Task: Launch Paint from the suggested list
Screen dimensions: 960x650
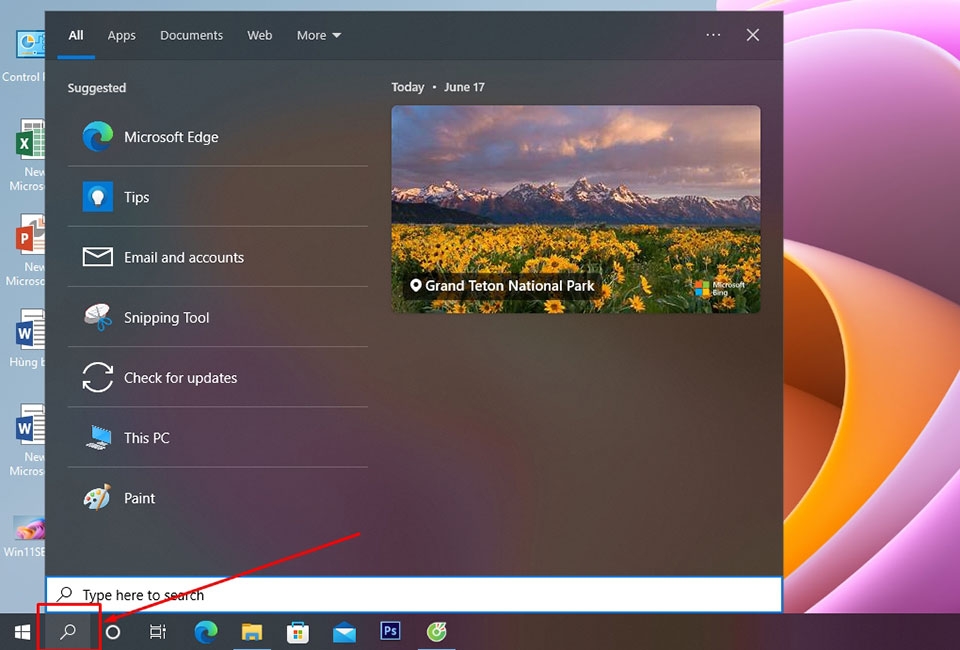Action: pos(139,498)
